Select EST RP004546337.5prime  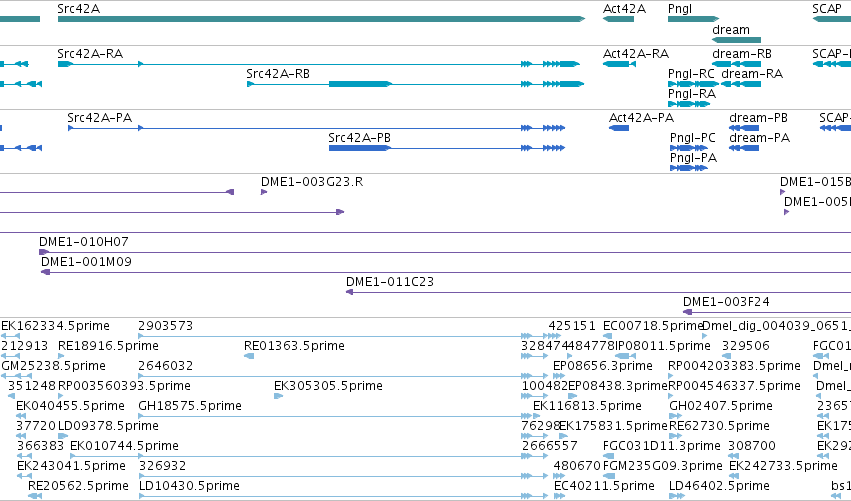pyautogui.click(x=734, y=386)
